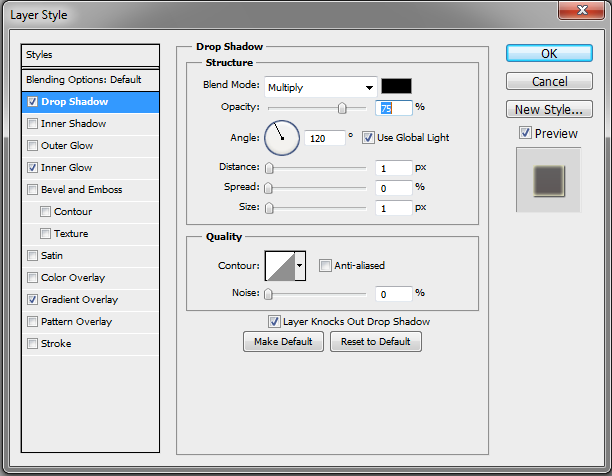Click the Opacity slider handle
The width and height of the screenshot is (612, 476).
[x=342, y=108]
